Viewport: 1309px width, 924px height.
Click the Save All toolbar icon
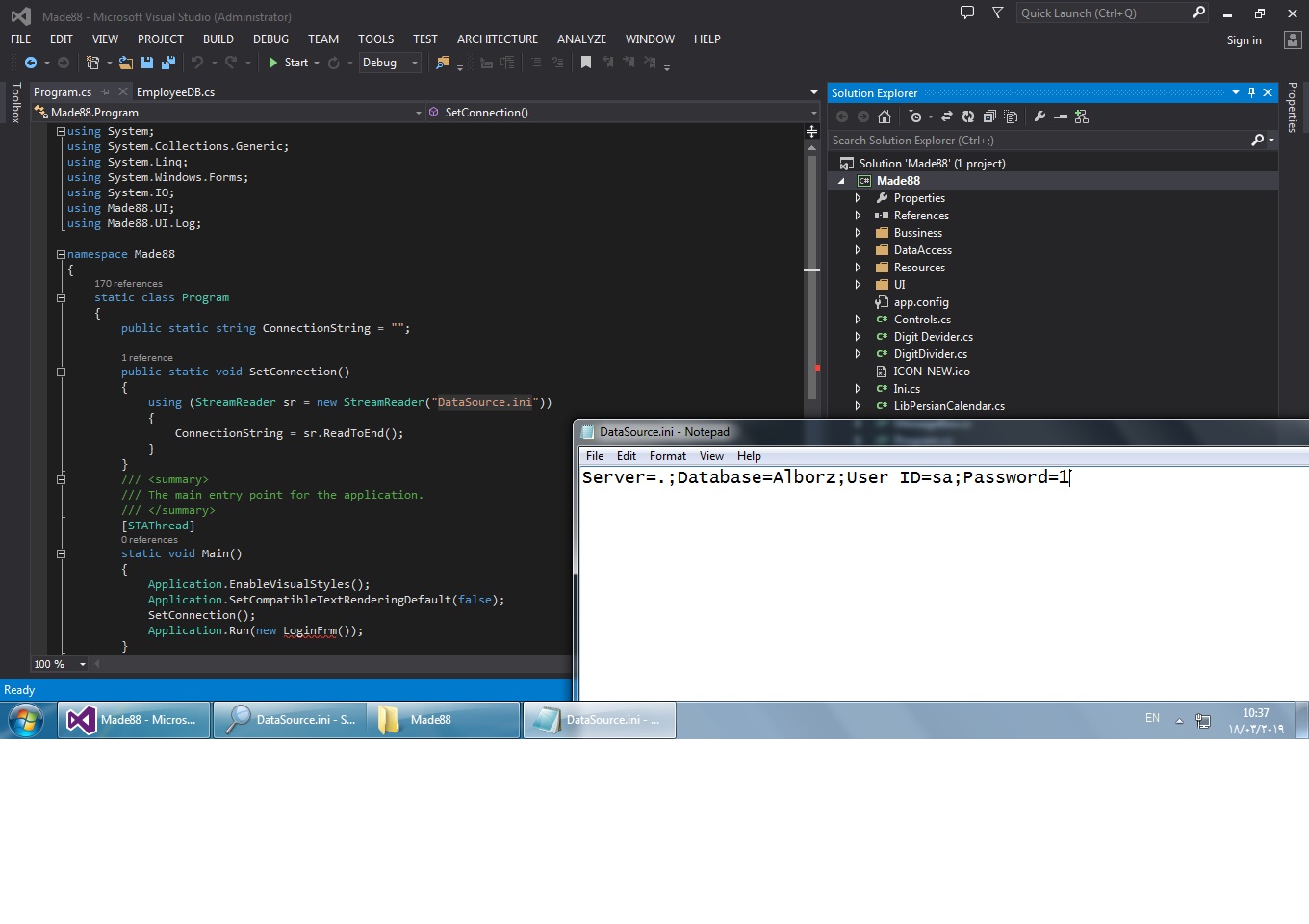[x=168, y=63]
